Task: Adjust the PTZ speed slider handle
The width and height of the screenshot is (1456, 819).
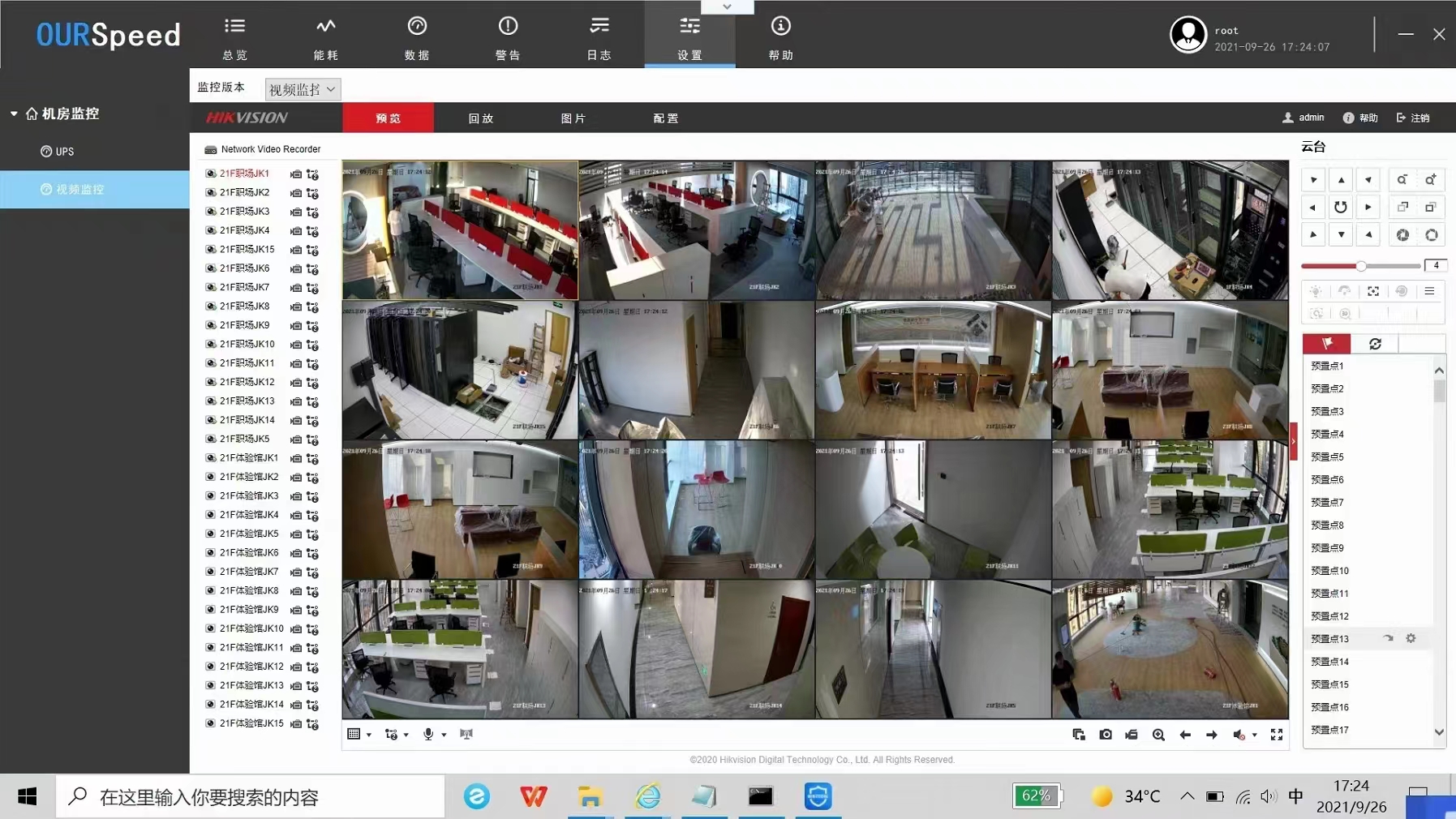Action: [1361, 266]
